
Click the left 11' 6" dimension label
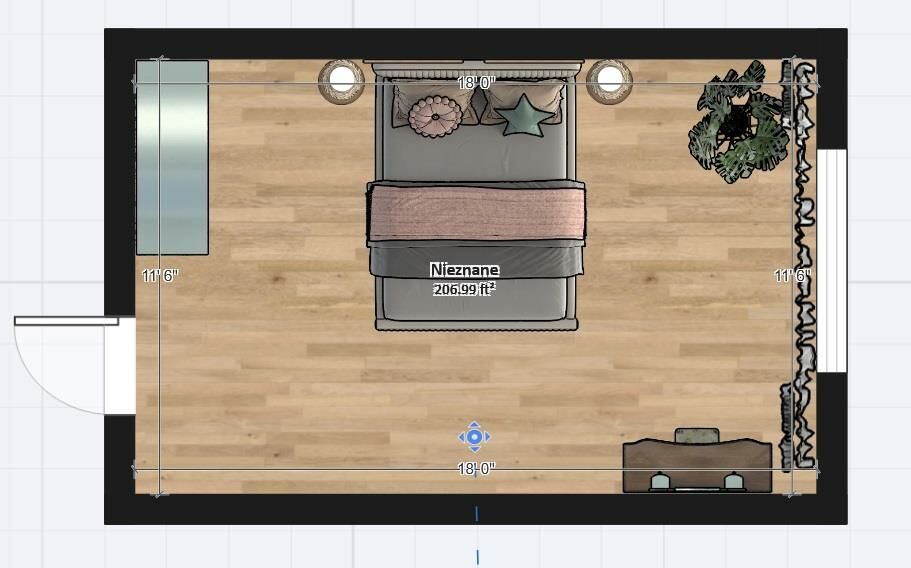coord(160,275)
